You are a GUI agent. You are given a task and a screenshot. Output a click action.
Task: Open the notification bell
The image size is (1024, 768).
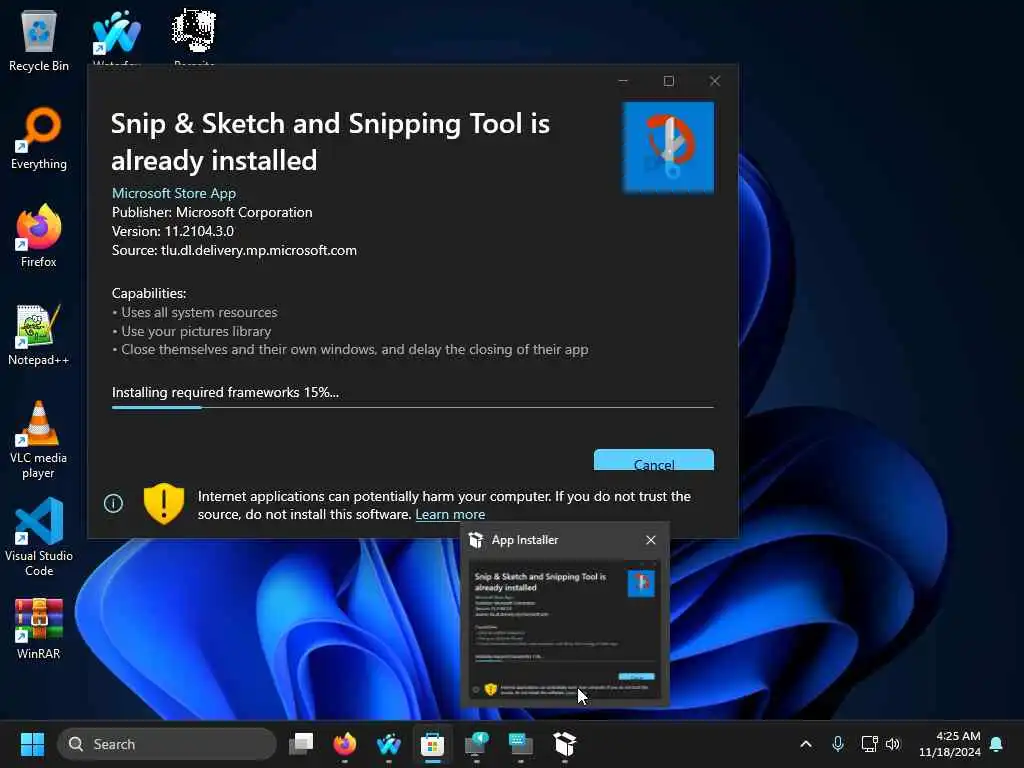997,744
